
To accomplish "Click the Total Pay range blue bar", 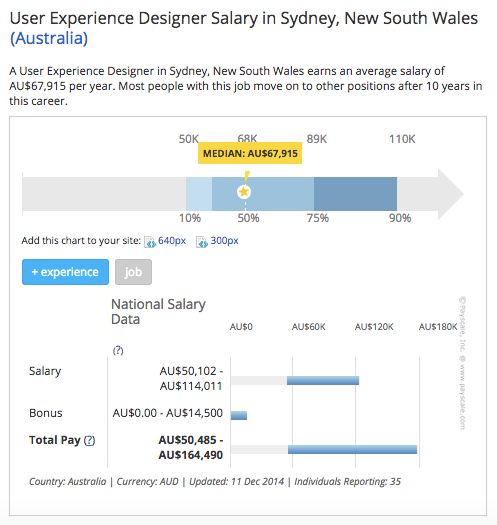I will click(352, 449).
